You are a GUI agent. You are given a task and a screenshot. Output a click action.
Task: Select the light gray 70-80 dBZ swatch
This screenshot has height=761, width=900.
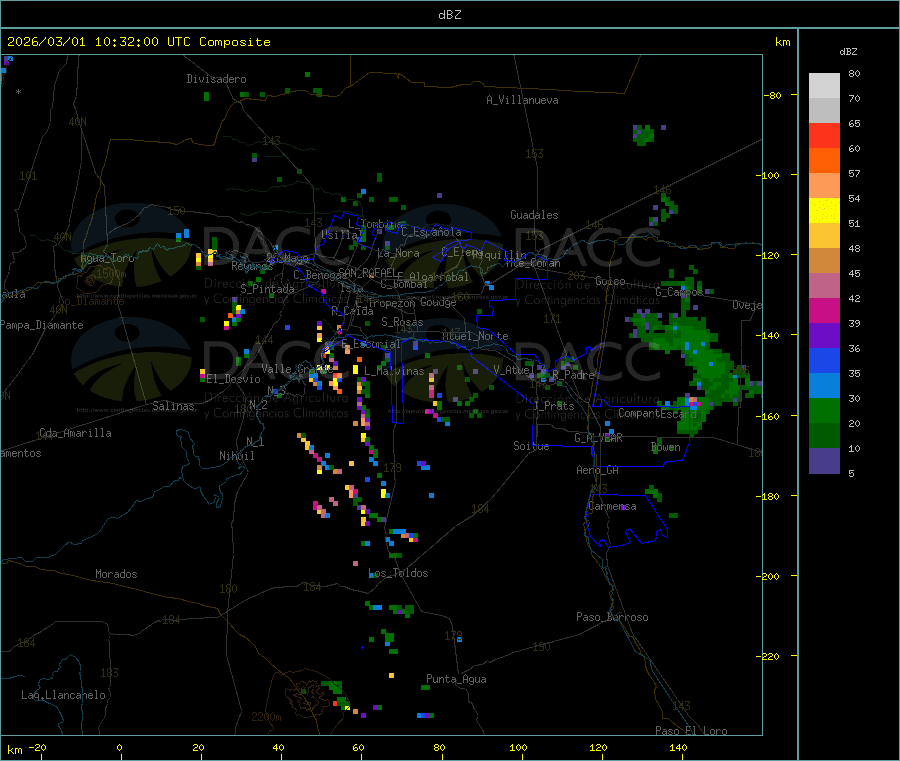coord(824,86)
